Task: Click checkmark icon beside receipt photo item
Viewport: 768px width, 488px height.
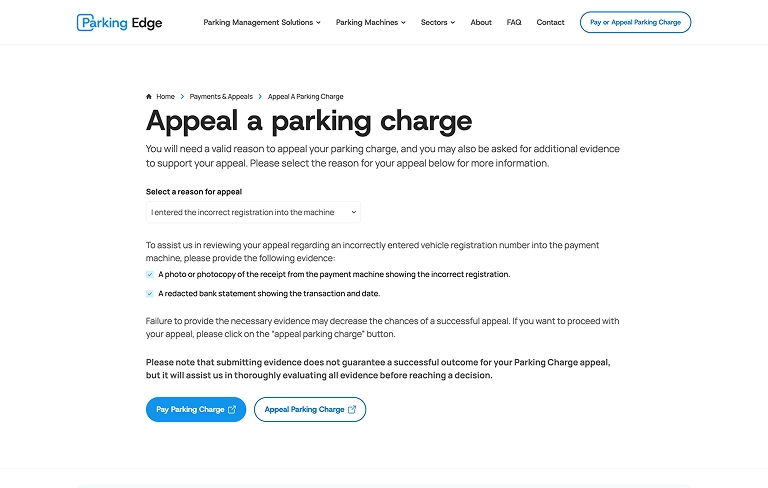Action: pyautogui.click(x=150, y=274)
